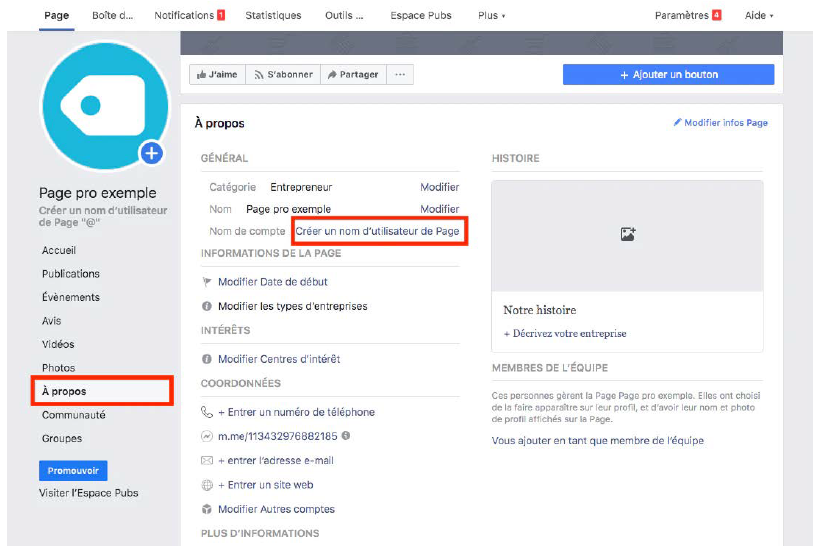
Task: Click info icon beside Centres d'intérêt
Action: click(x=207, y=359)
